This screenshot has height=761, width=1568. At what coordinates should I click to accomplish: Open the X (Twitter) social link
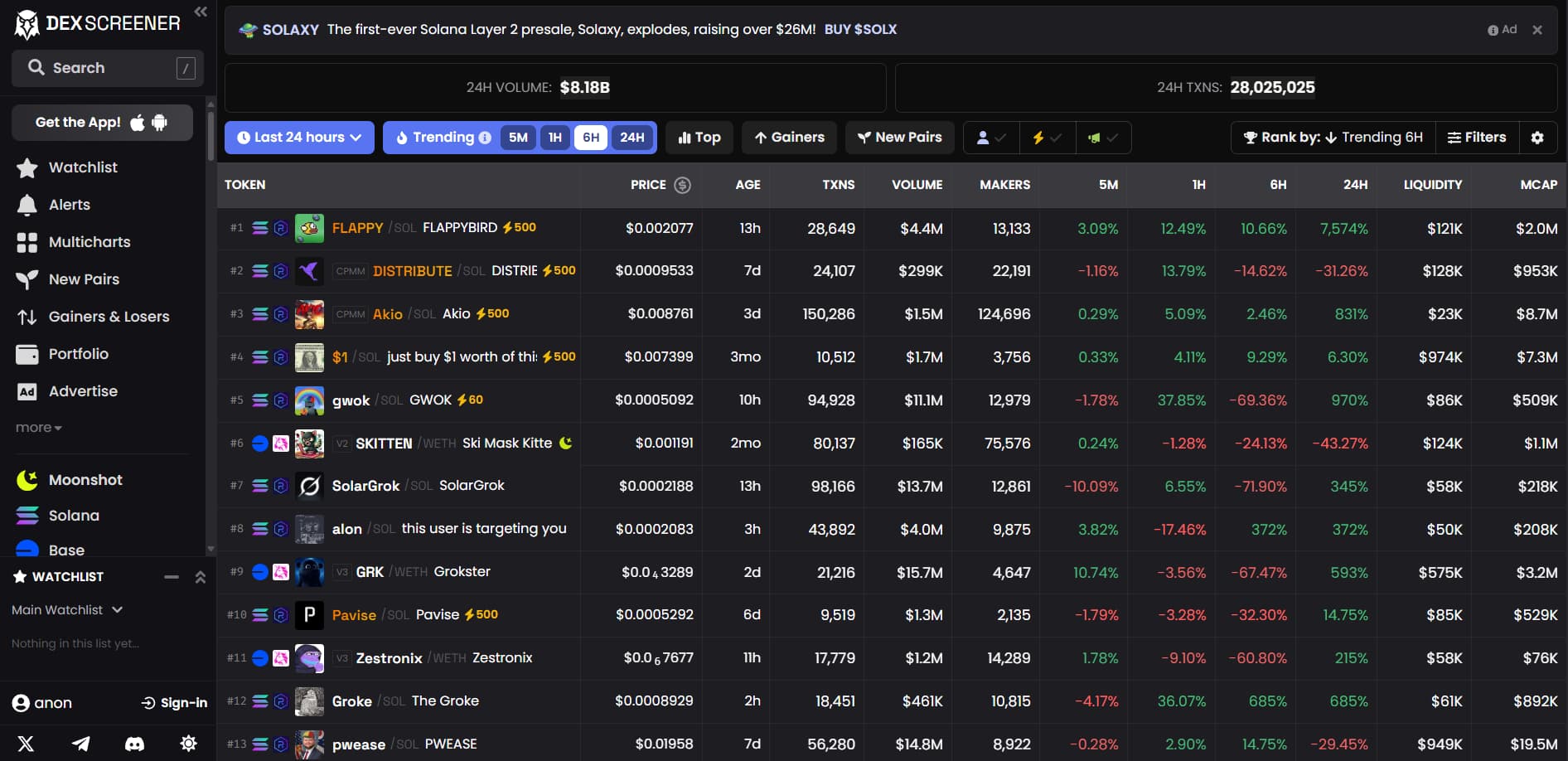(x=26, y=744)
